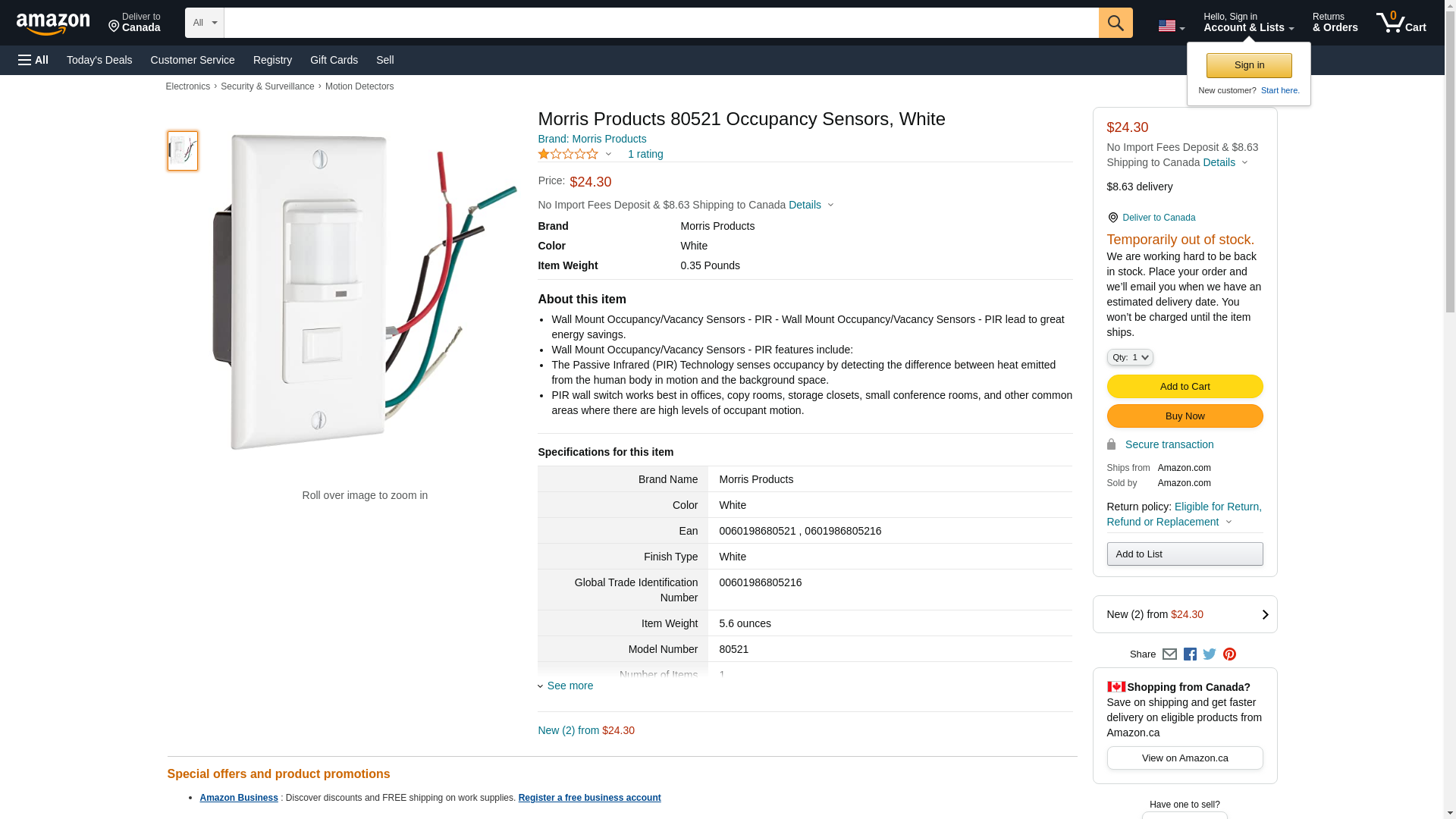Focus the Amazon search text field
The width and height of the screenshot is (1456, 819).
pyautogui.click(x=661, y=23)
